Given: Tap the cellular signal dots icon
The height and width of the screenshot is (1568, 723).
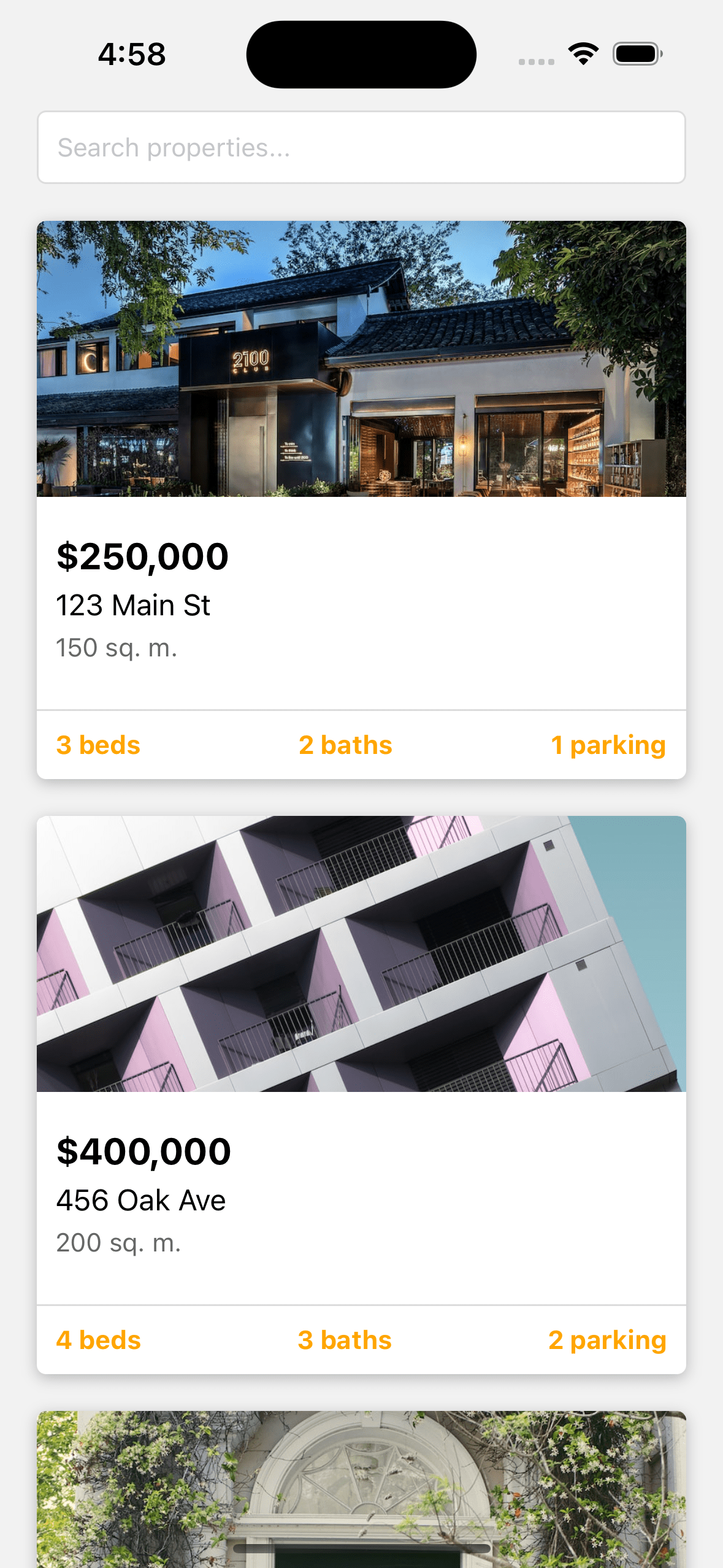Looking at the screenshot, I should pyautogui.click(x=536, y=61).
